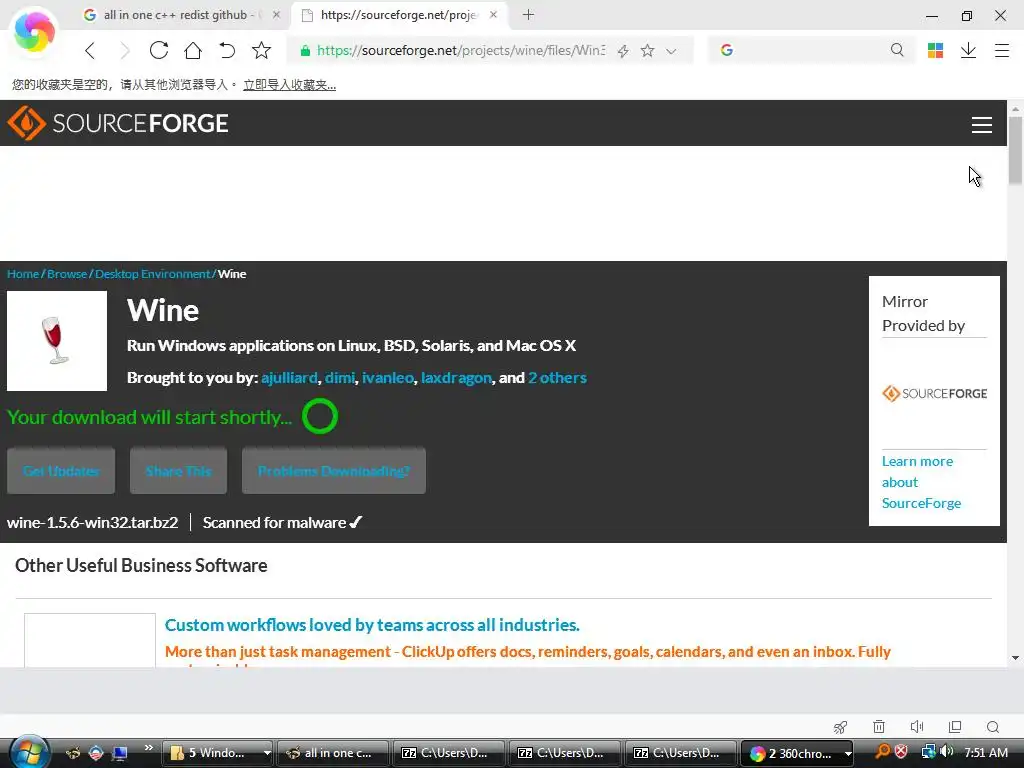The image size is (1024, 768).
Task: Click the SourceForge mirror logo
Action: pos(935,393)
